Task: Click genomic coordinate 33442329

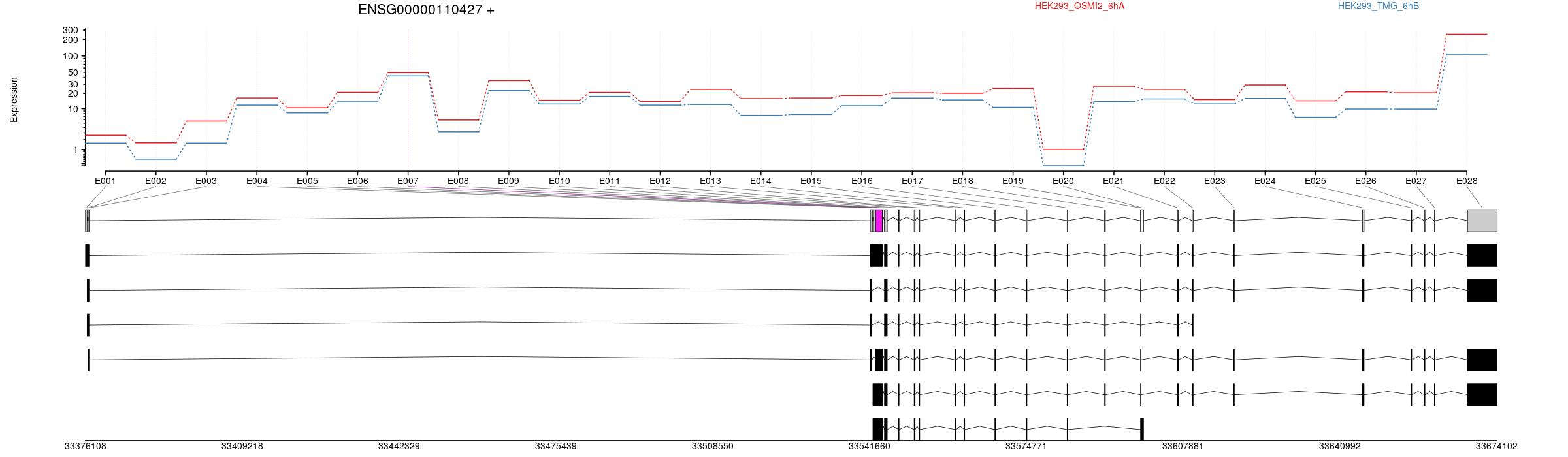Action: pyautogui.click(x=399, y=447)
